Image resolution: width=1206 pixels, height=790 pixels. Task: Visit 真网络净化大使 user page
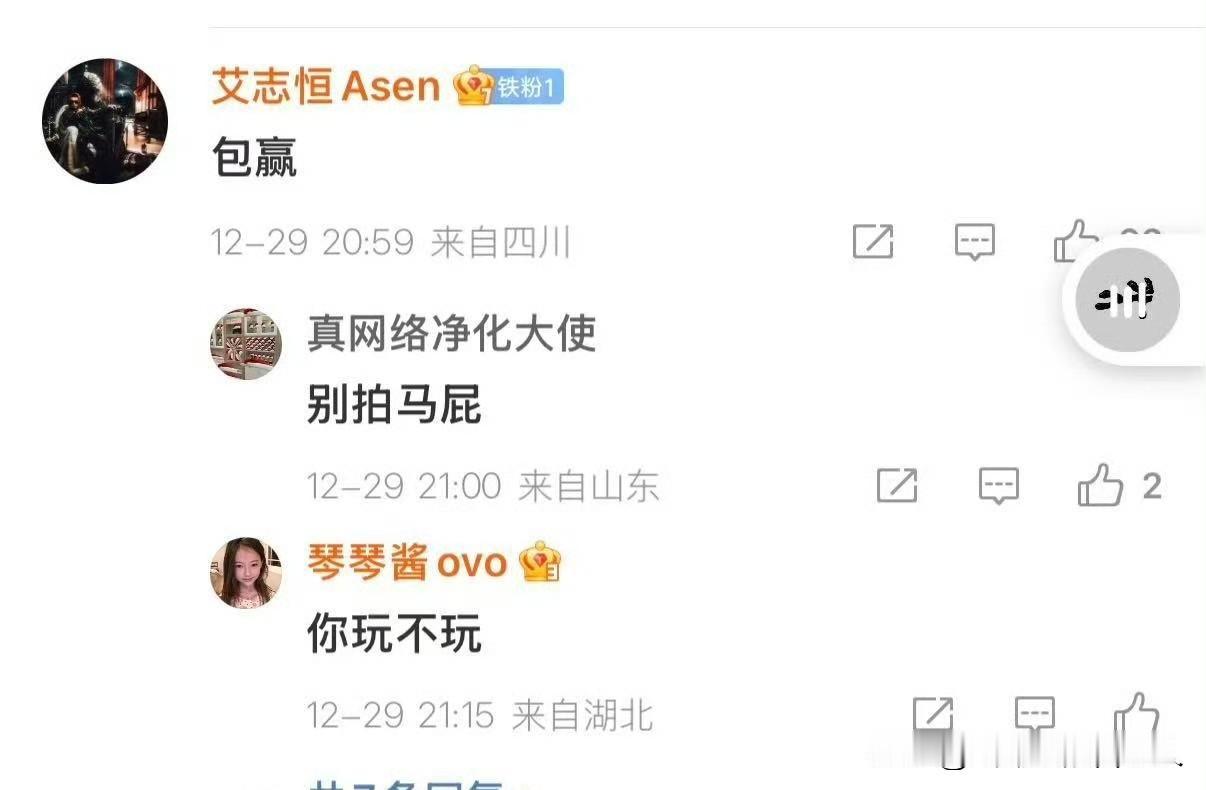(x=451, y=332)
